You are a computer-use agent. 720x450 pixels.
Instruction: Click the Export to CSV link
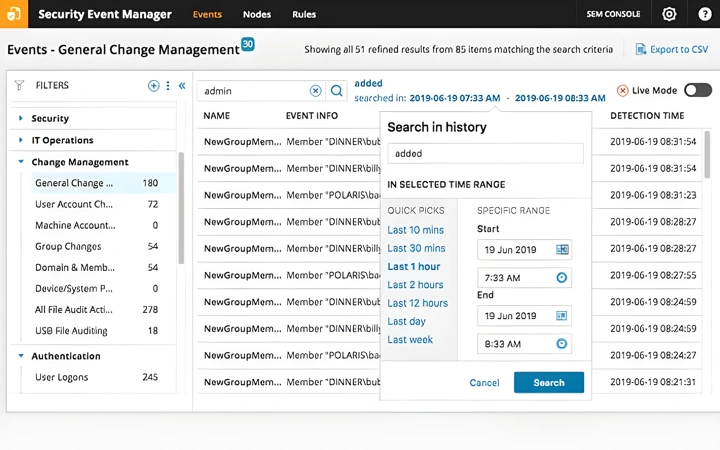click(x=679, y=49)
